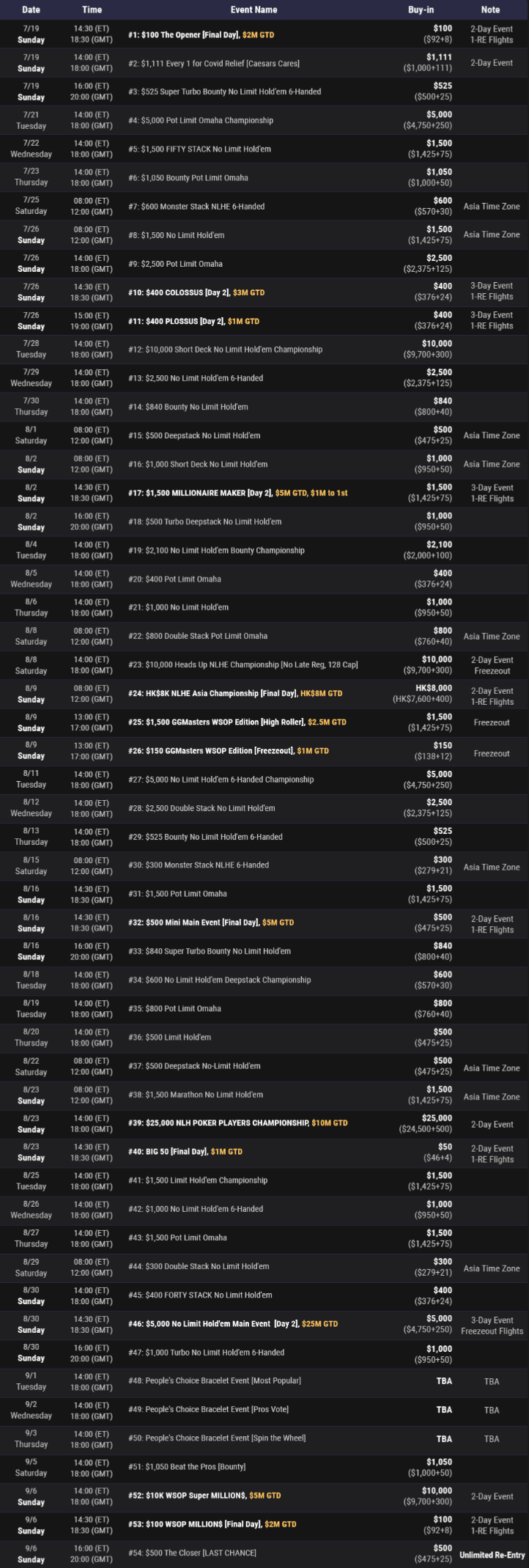Click the Unlimited Re-Entry note
The height and width of the screenshot is (1568, 529).
coord(492,1555)
